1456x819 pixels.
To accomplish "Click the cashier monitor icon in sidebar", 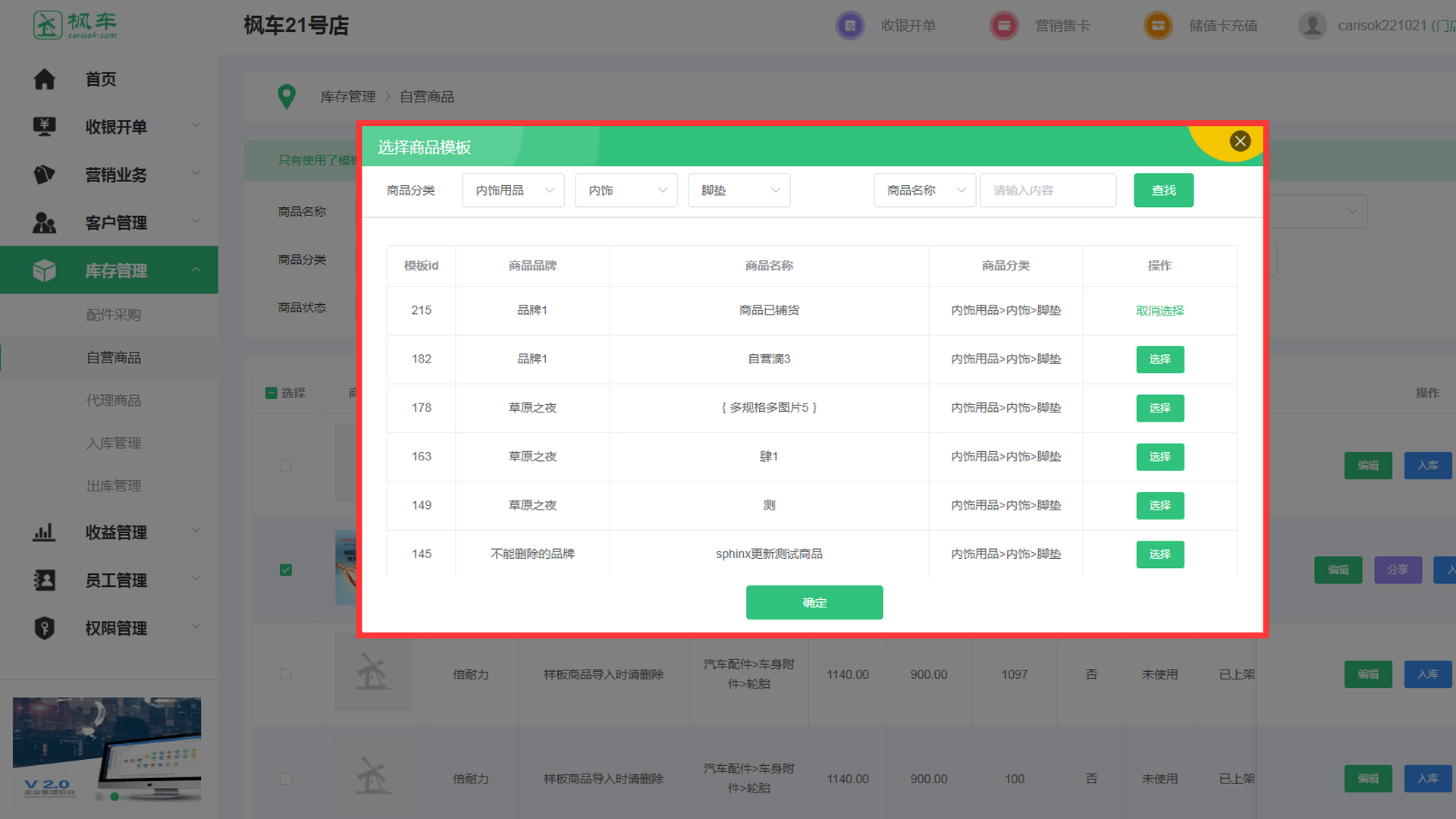I will [44, 127].
